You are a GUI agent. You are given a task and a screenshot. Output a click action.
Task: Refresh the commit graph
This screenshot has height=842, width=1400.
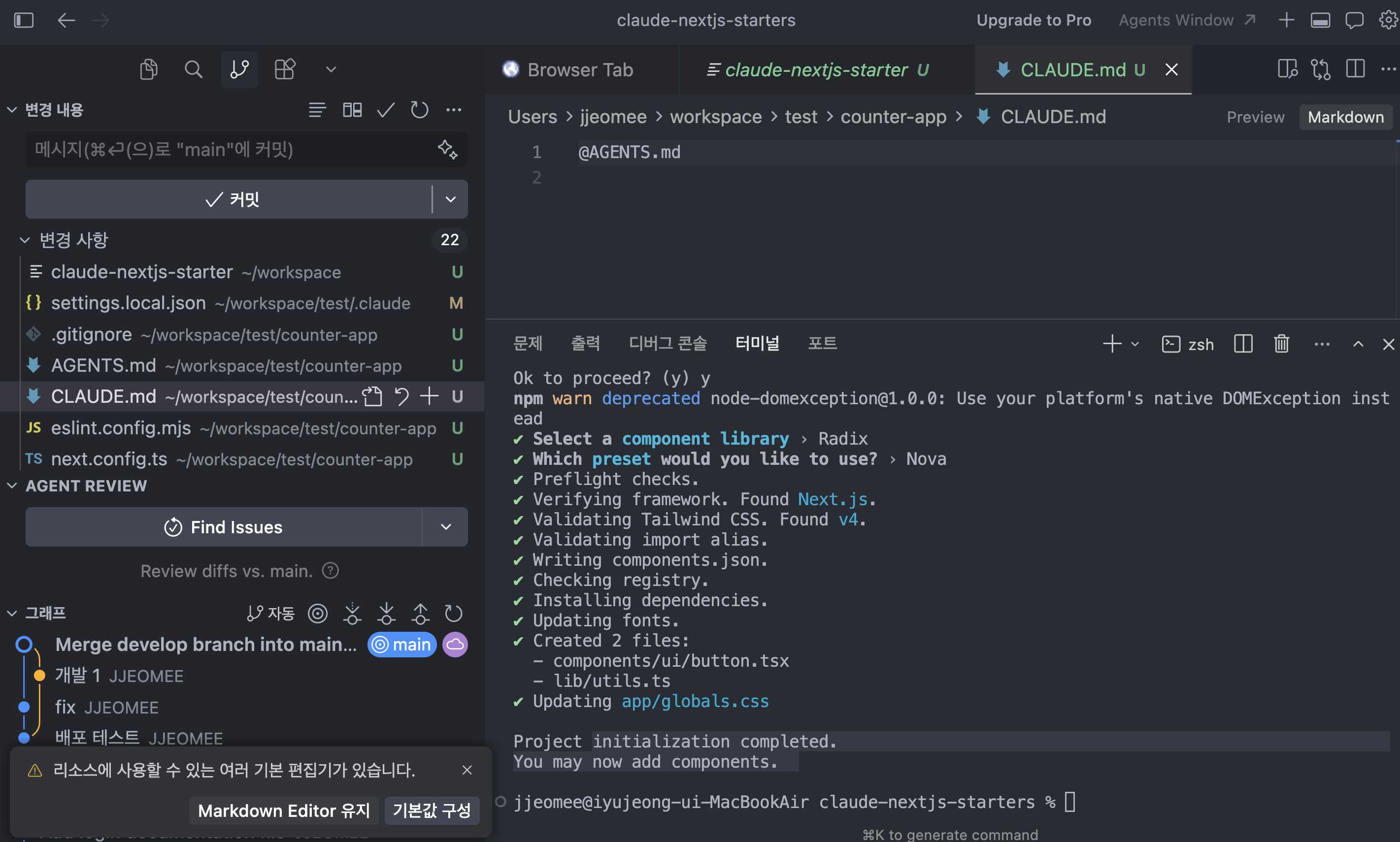coord(453,613)
